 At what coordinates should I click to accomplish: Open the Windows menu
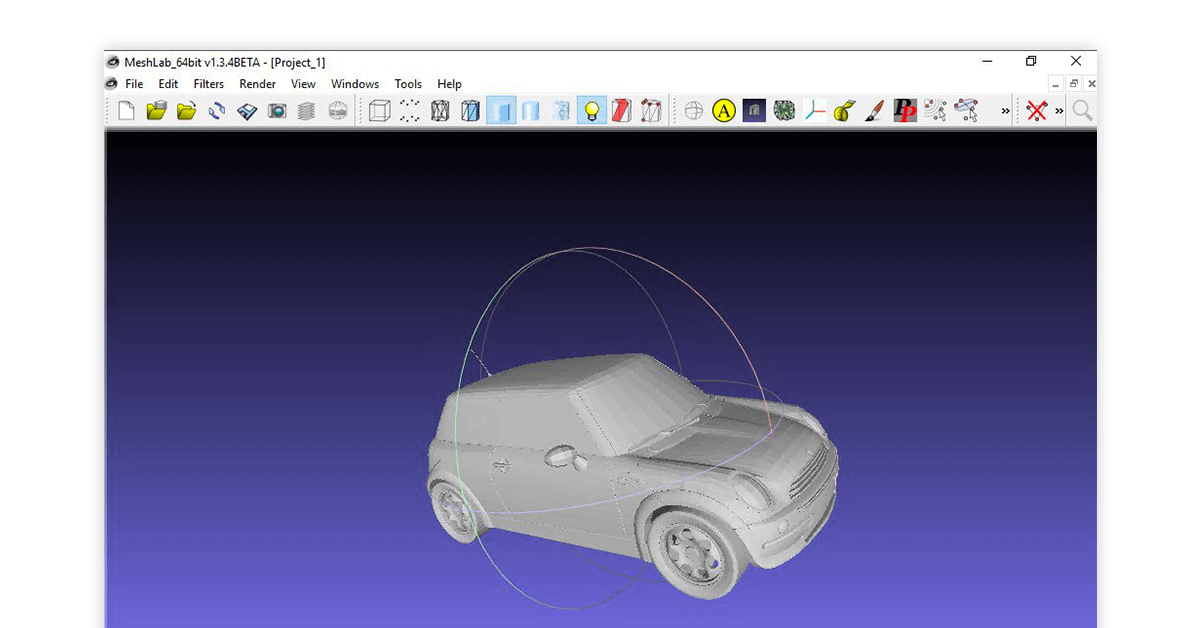coord(355,84)
